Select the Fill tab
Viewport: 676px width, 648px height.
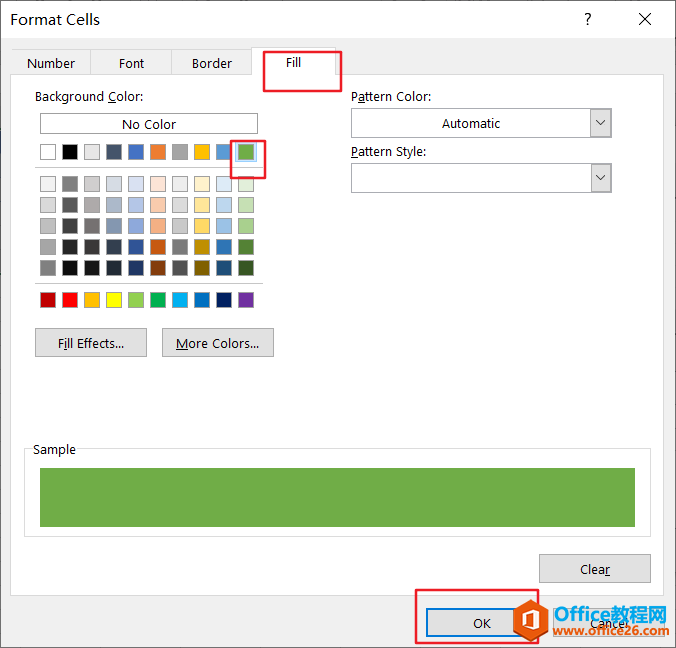[293, 62]
